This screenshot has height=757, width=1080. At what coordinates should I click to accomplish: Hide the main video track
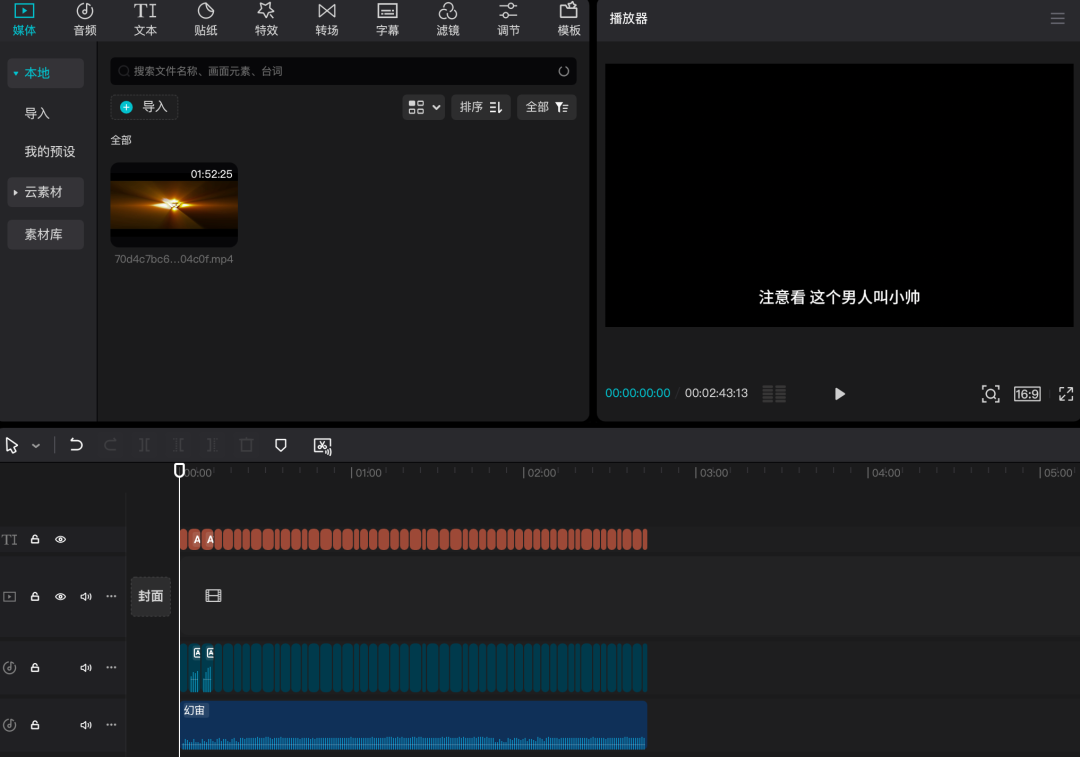click(61, 597)
